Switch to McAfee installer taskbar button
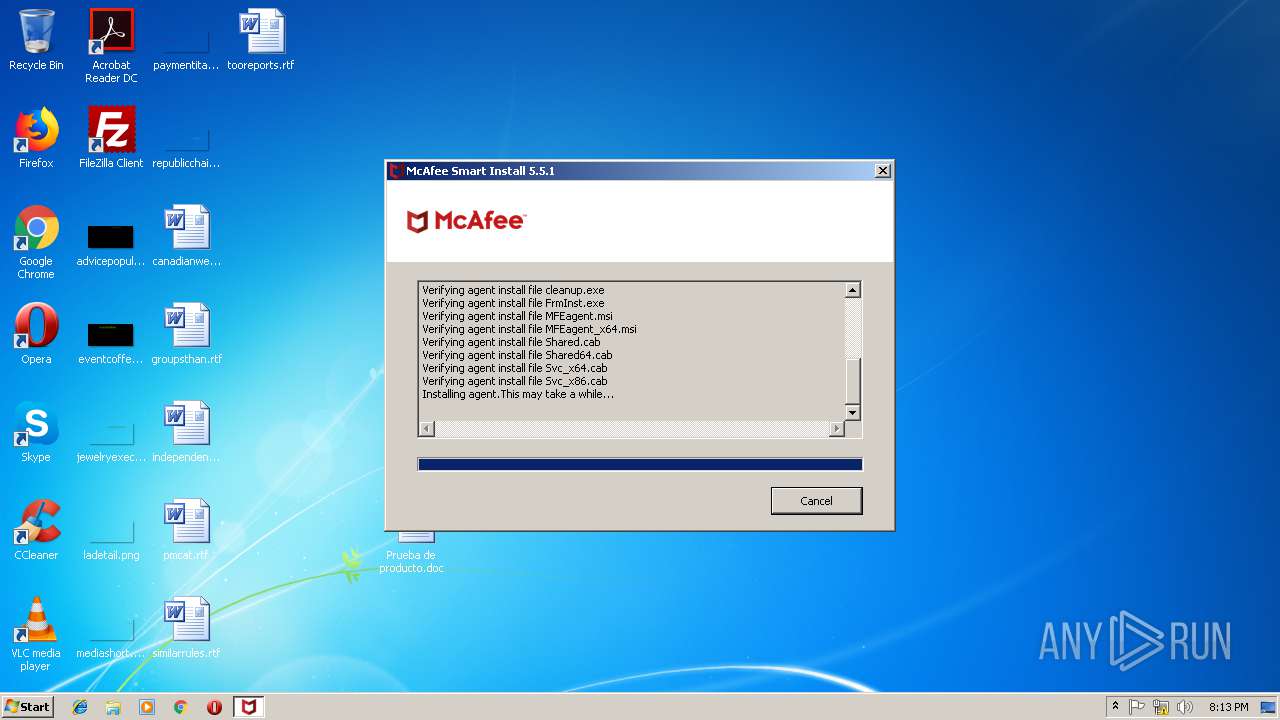This screenshot has width=1280, height=720. coord(249,707)
